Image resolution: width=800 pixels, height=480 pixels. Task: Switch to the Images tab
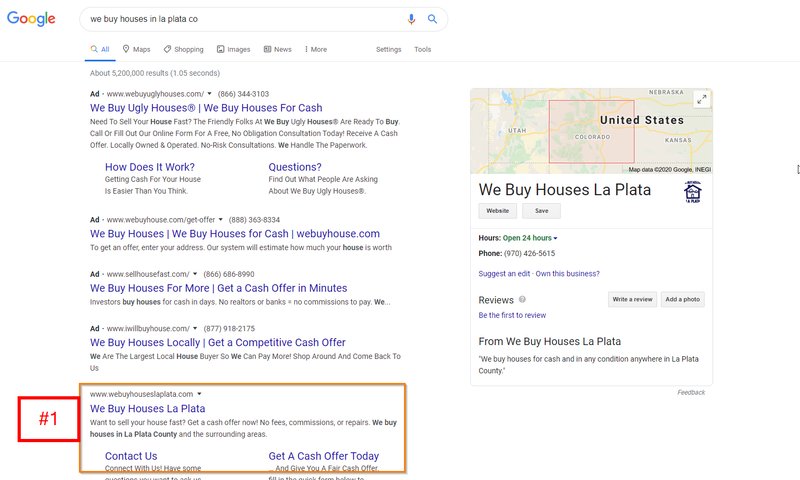(234, 49)
